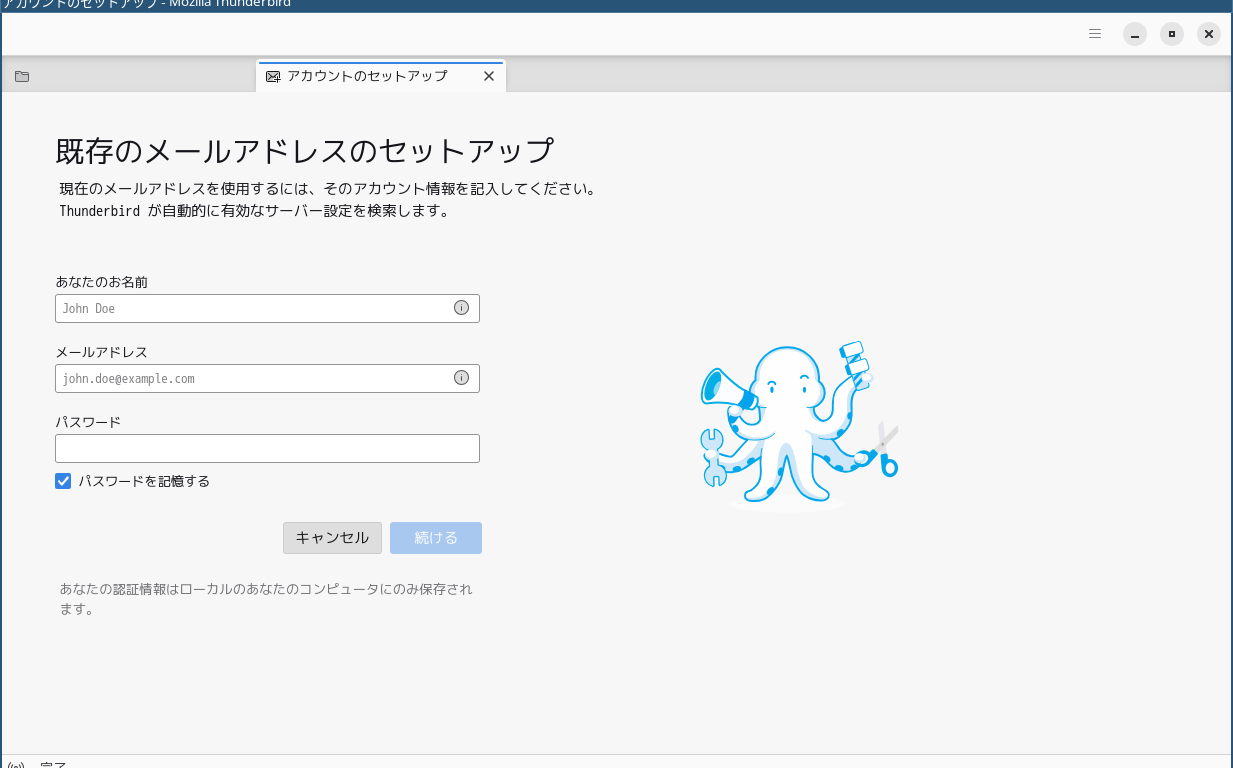Click the キャンセル button

(332, 538)
